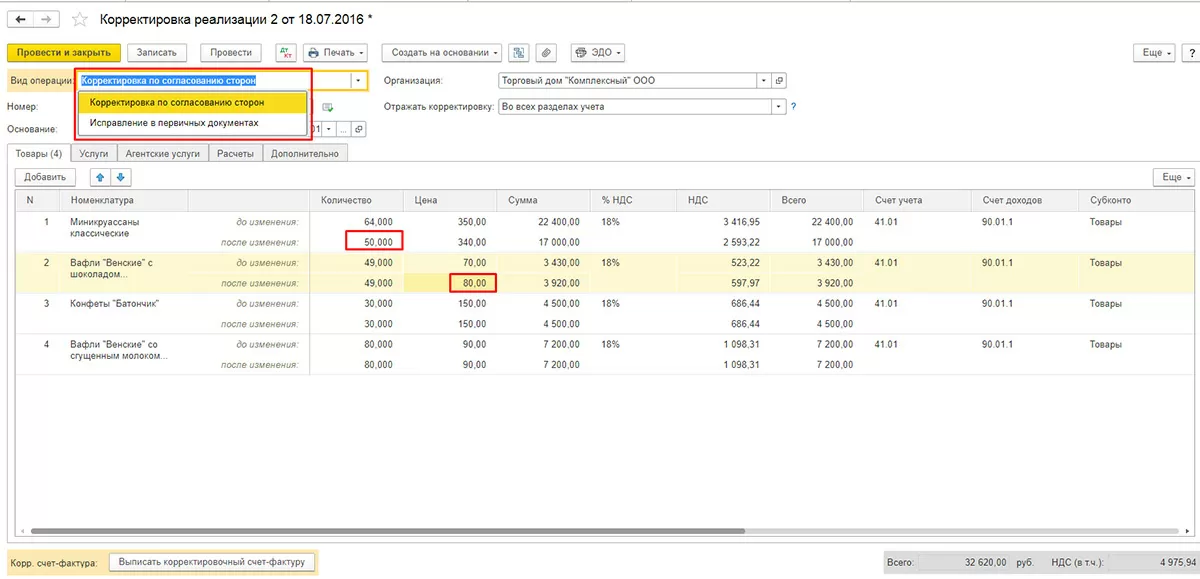
Task: Show Дт/Кт accounting entries icon
Action: [x=285, y=53]
